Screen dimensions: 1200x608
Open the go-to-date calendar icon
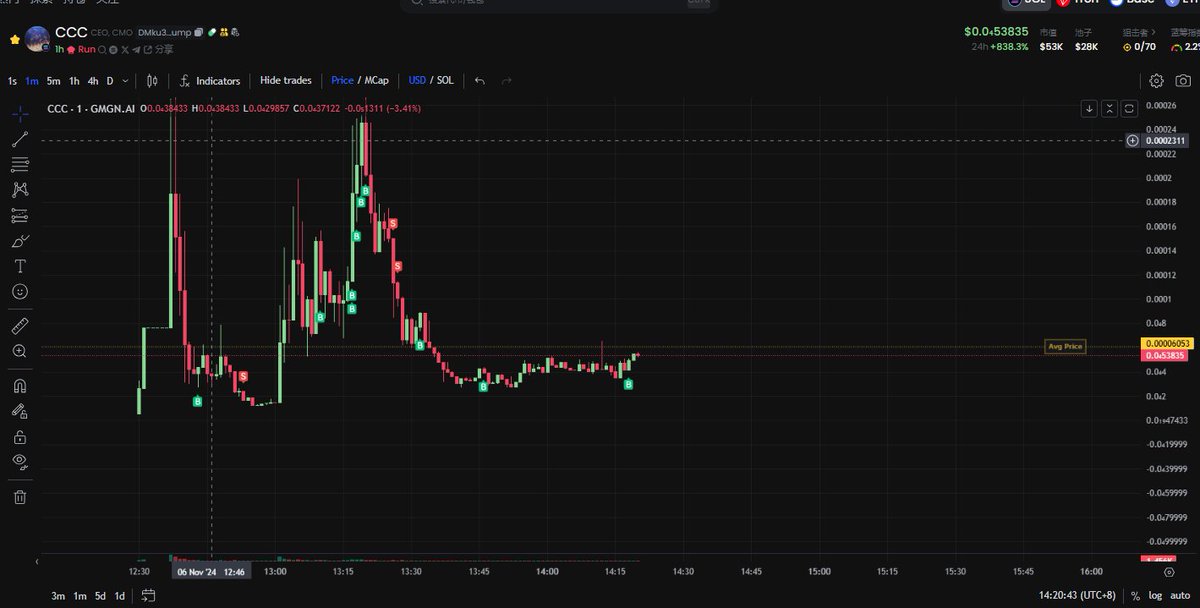click(148, 596)
